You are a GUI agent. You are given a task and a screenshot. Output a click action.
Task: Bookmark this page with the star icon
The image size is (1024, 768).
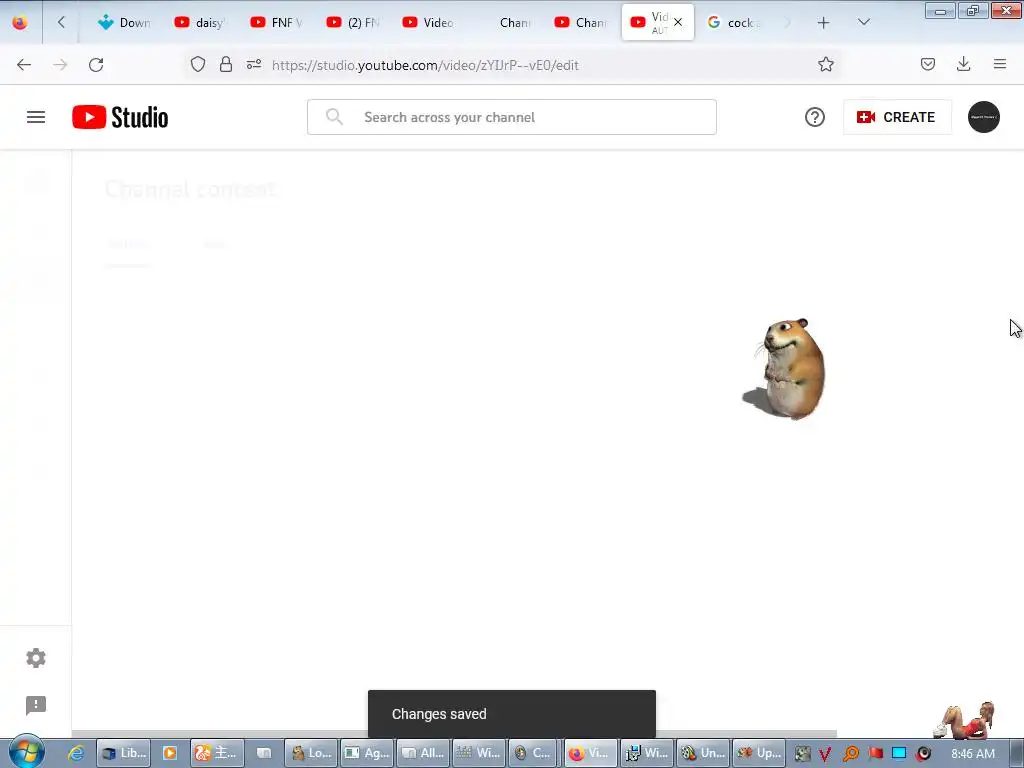click(x=825, y=65)
